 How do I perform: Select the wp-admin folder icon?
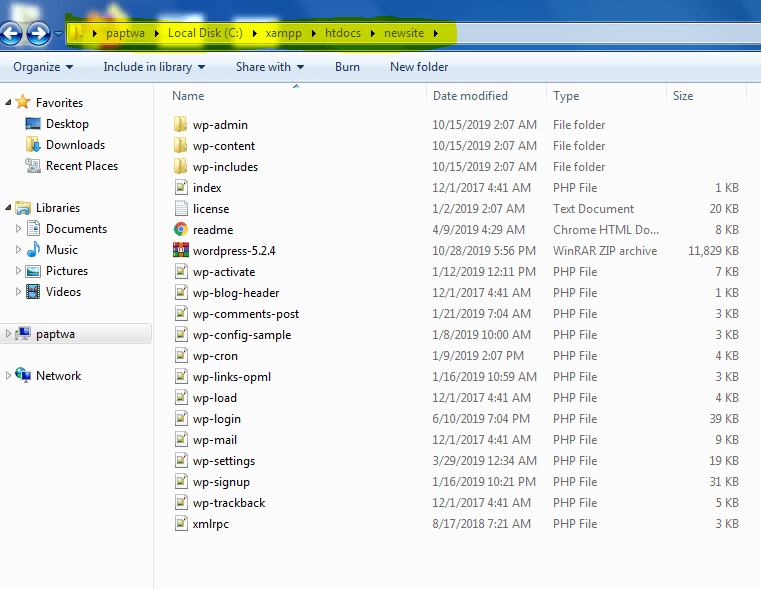(181, 124)
